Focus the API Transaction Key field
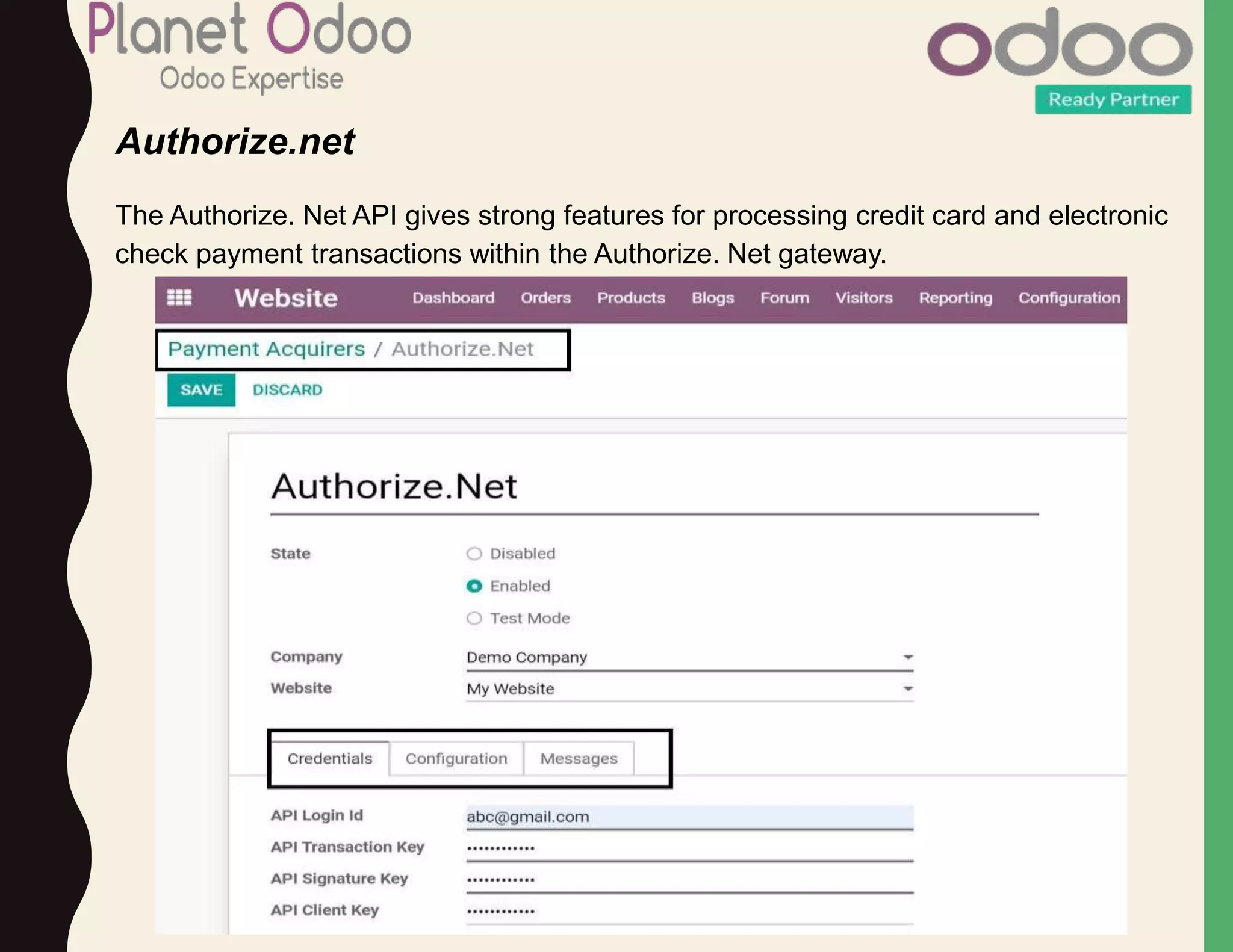This screenshot has height=952, width=1233. point(690,848)
